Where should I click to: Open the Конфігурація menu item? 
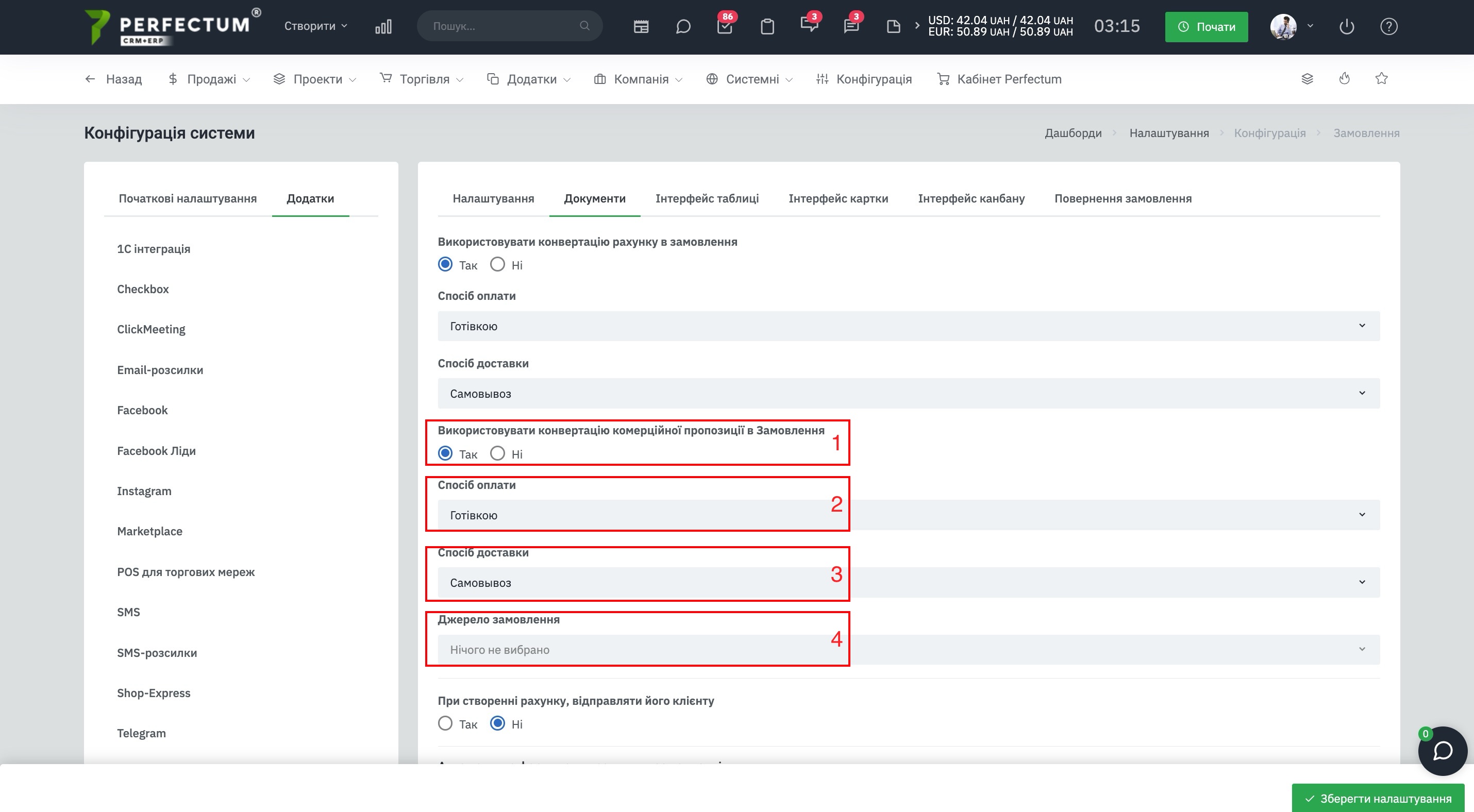coord(864,79)
